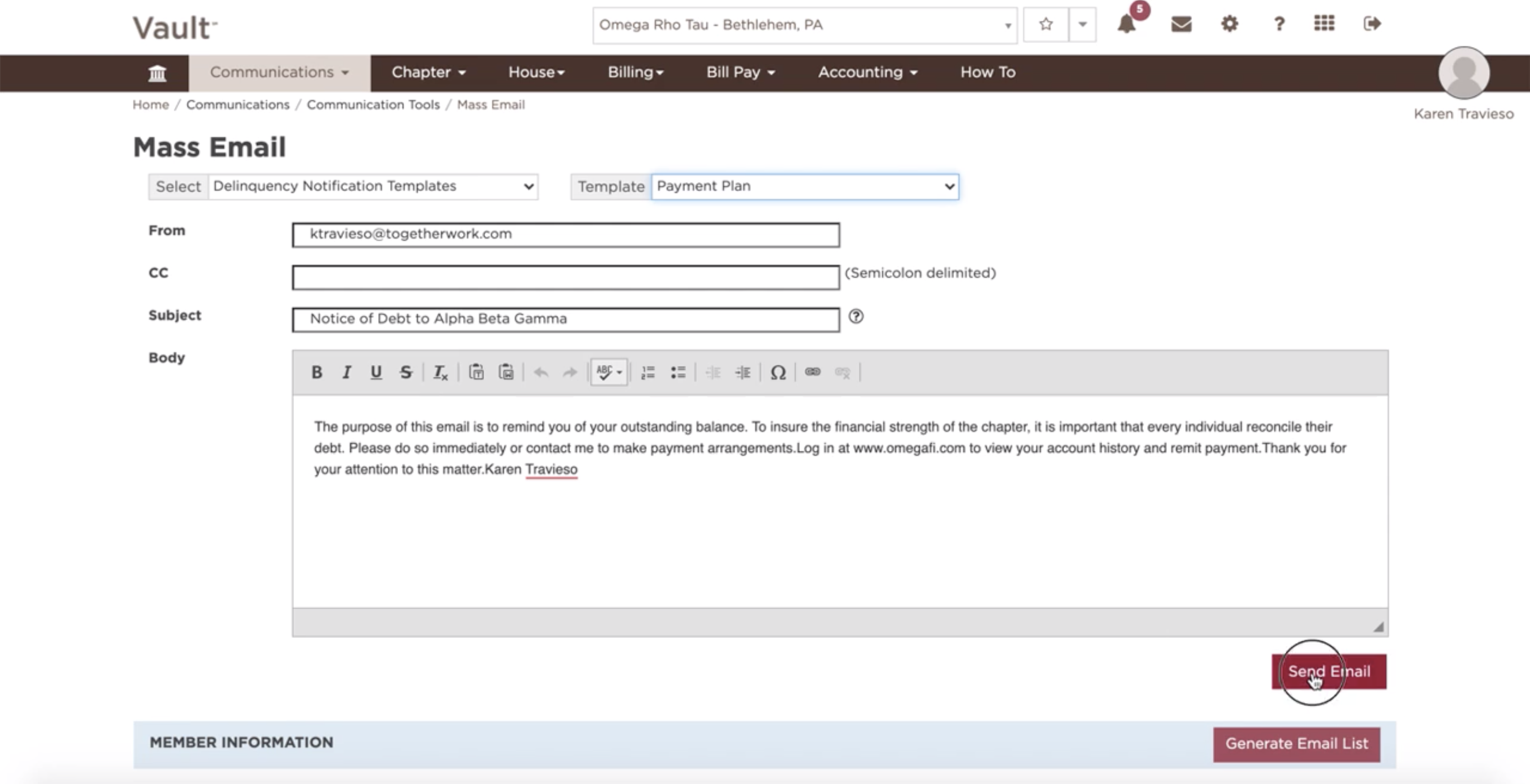Open Communication Tools breadcrumb link
Screen dimensions: 1530x784
click(373, 105)
